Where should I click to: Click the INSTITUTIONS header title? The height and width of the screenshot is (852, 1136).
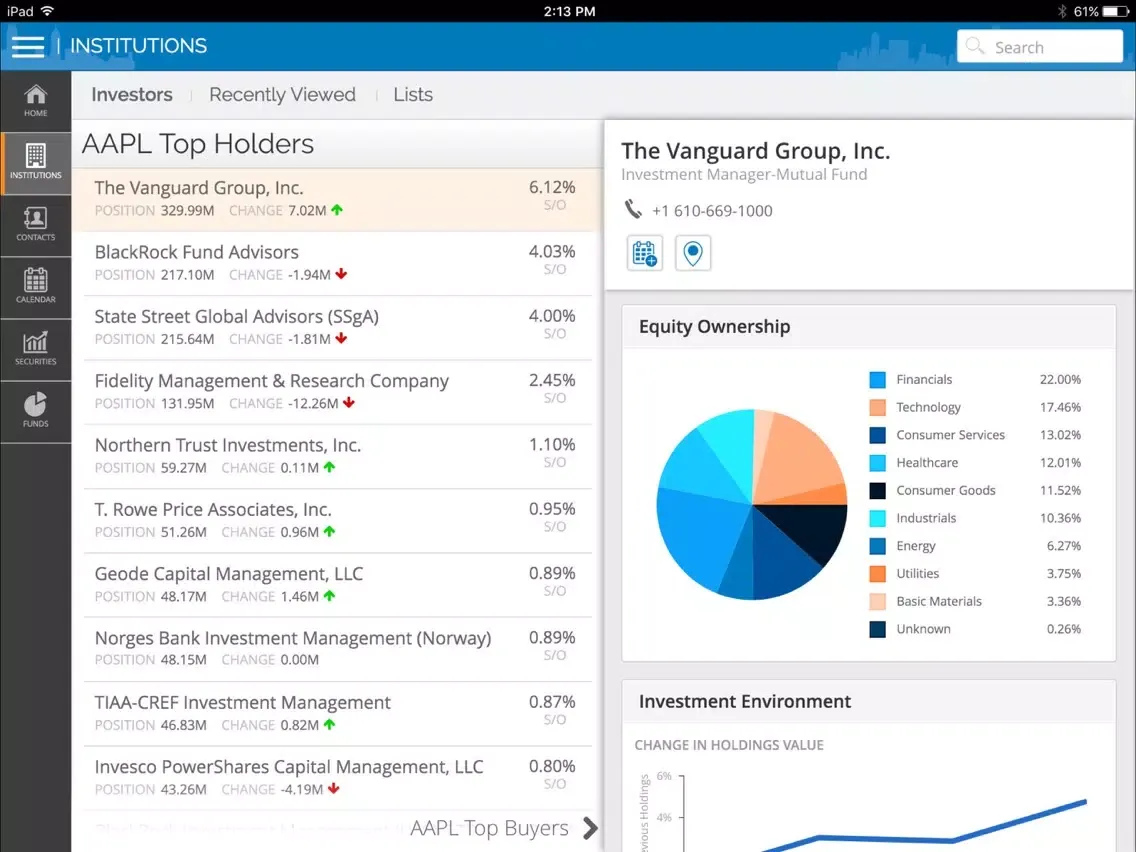pyautogui.click(x=138, y=46)
